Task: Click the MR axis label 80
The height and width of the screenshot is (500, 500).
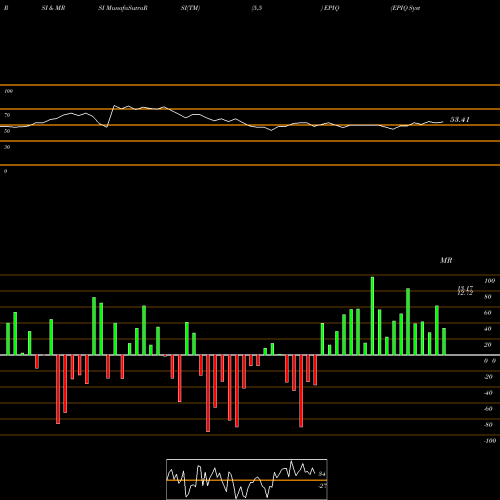Action: 488,297
